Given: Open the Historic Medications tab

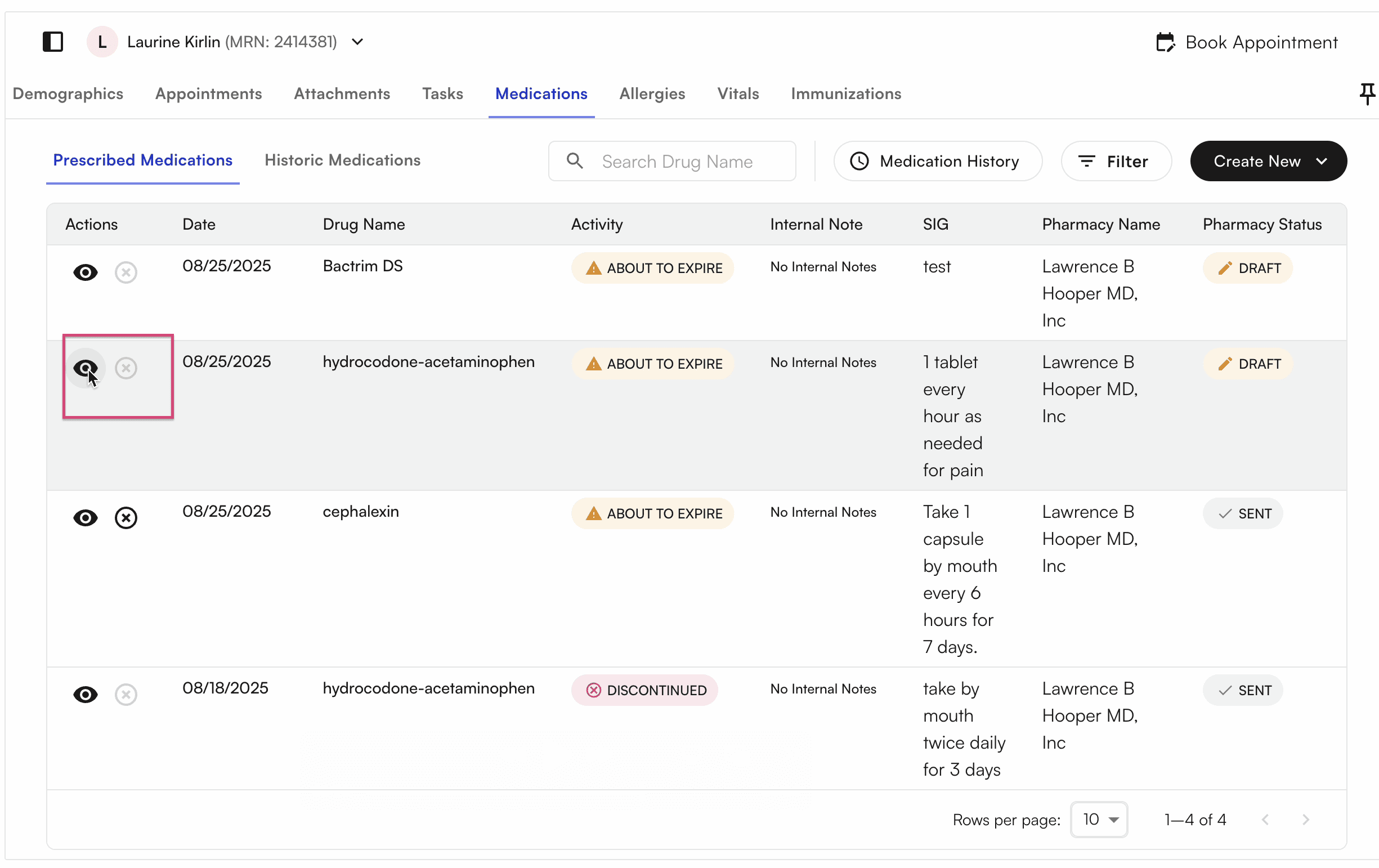Looking at the screenshot, I should point(342,160).
